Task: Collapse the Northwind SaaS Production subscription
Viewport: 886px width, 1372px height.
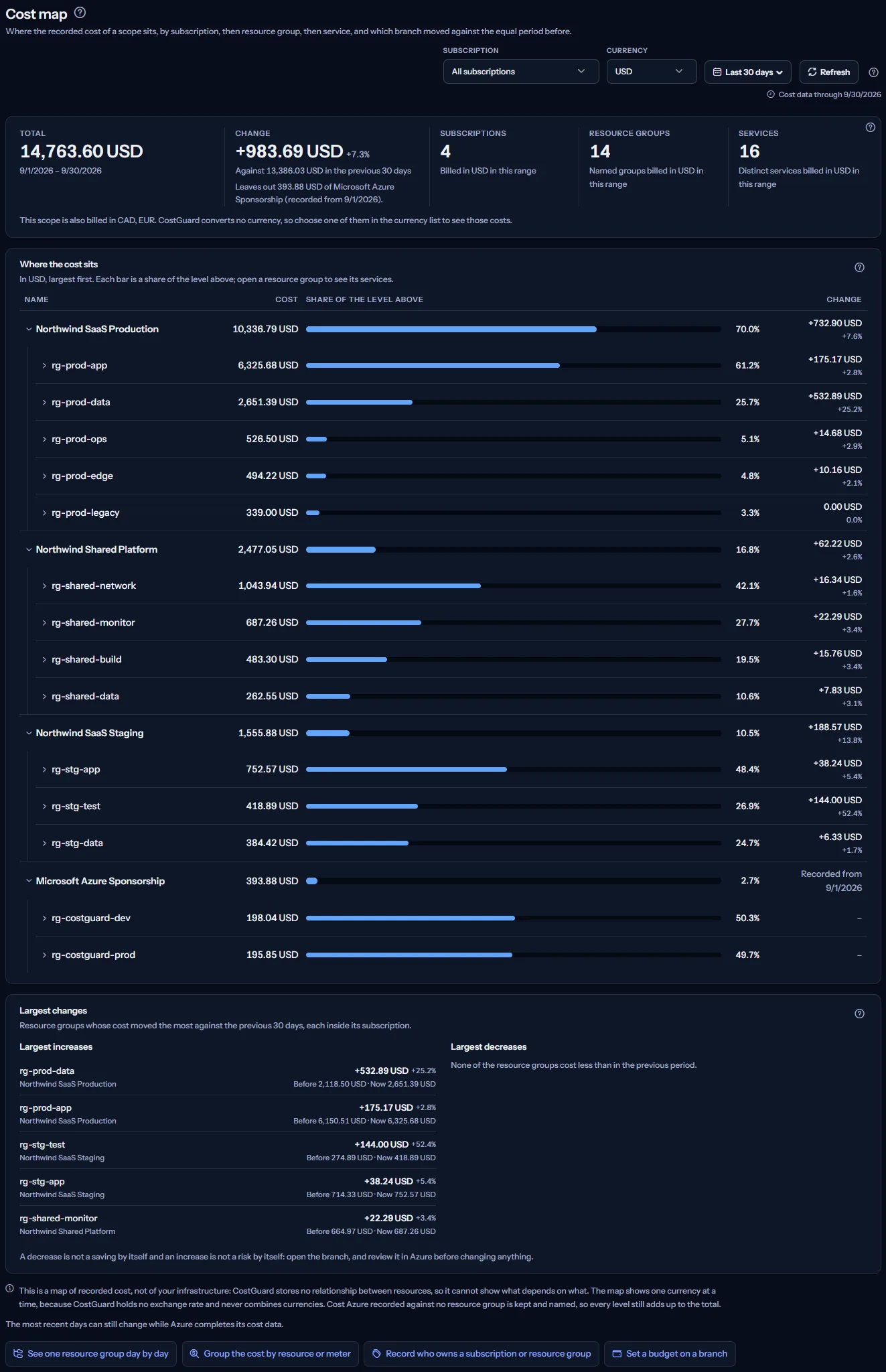Action: click(x=29, y=329)
